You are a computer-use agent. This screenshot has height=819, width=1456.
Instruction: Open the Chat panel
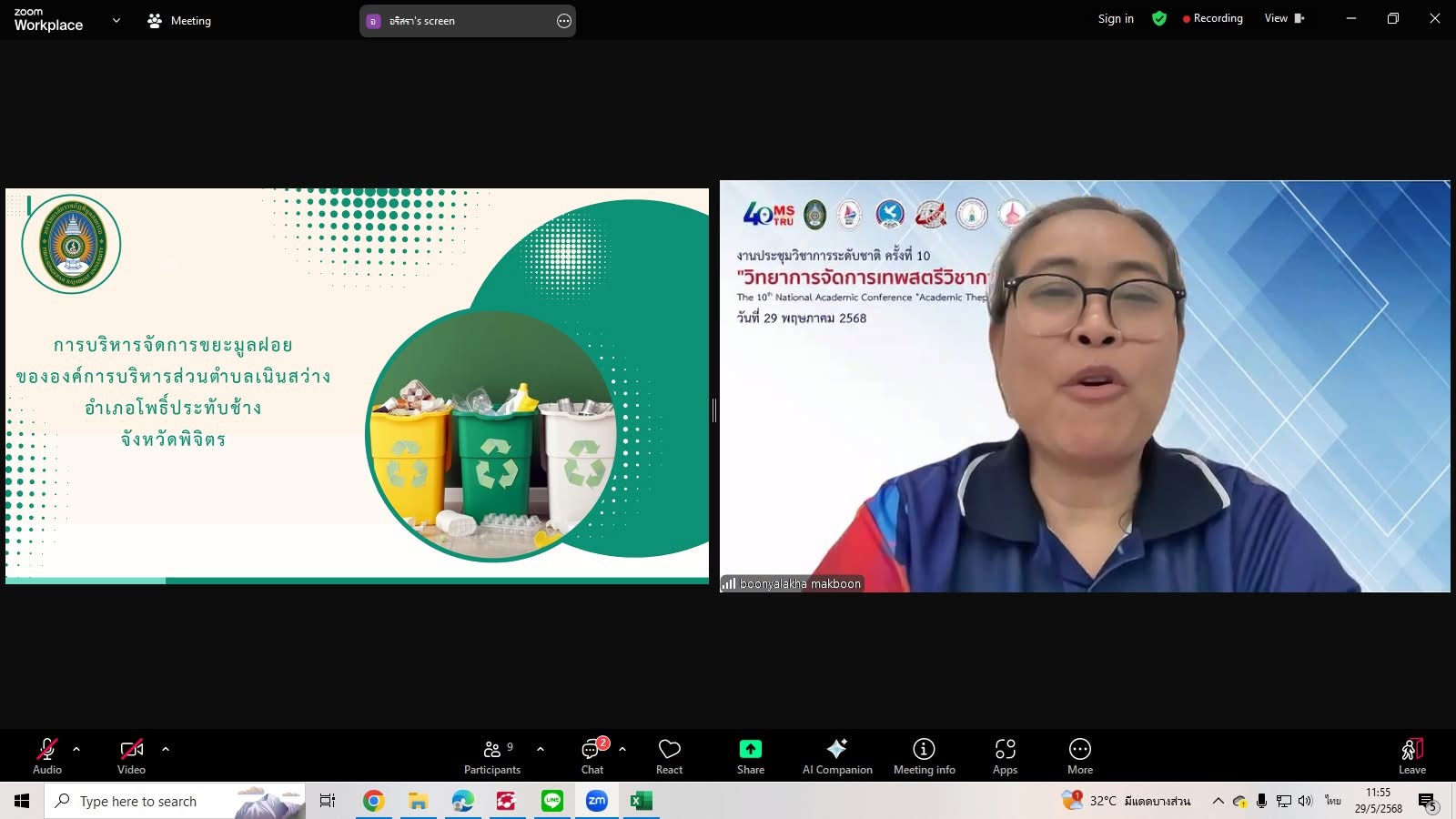pyautogui.click(x=592, y=755)
